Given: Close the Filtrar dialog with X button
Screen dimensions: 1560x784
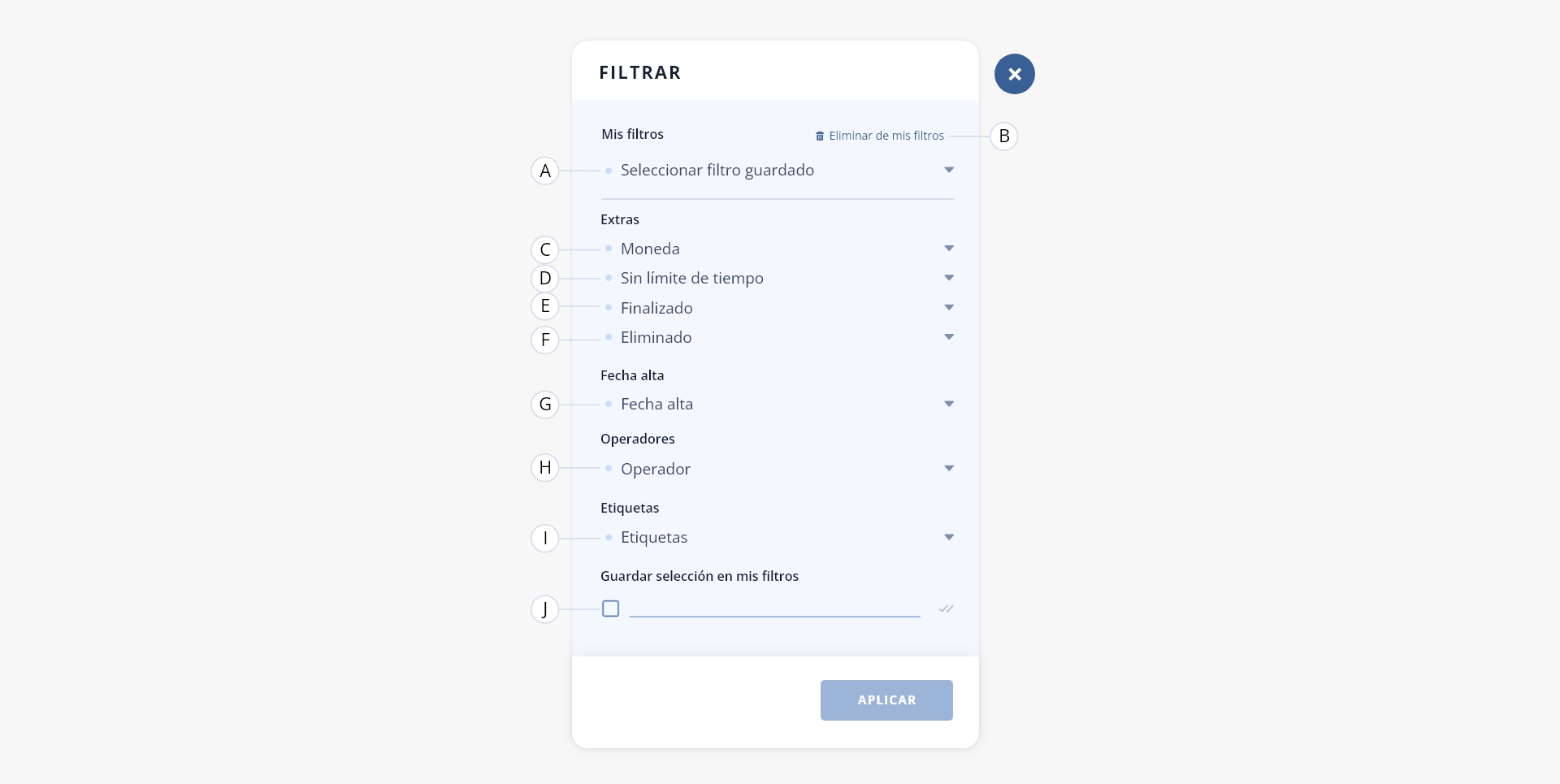Looking at the screenshot, I should click(x=1014, y=74).
